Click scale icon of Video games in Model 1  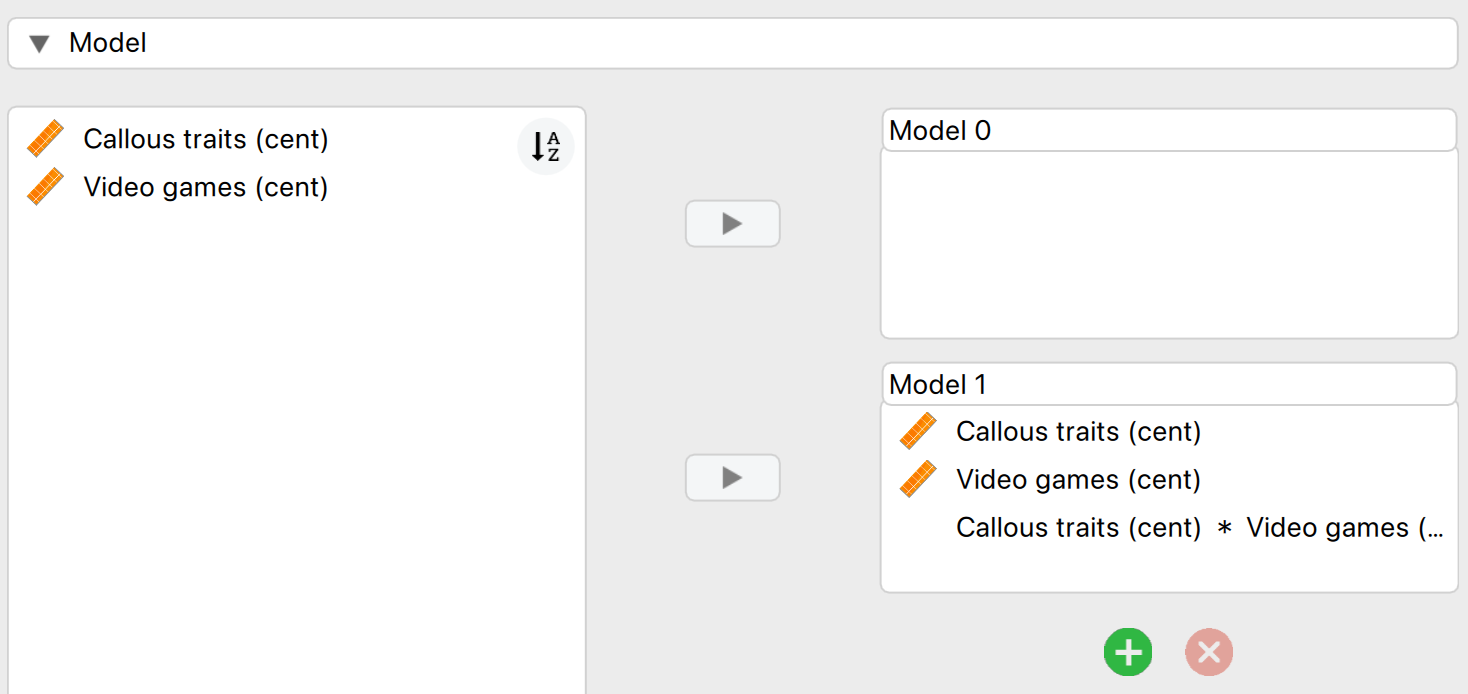coord(918,479)
